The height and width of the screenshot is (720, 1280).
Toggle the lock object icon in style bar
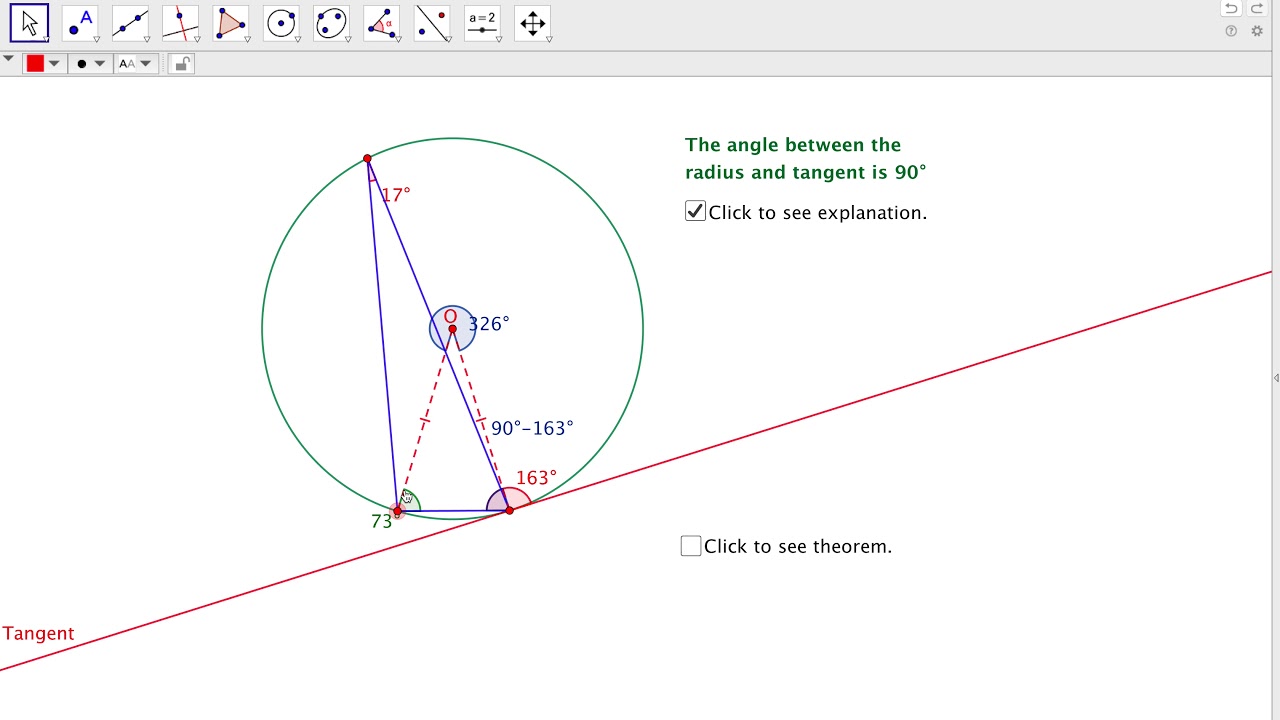point(181,64)
